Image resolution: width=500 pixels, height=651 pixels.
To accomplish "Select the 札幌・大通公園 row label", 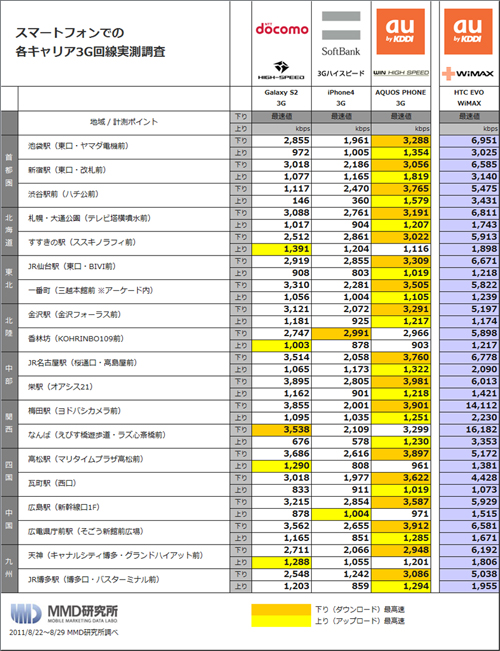I will click(x=90, y=218).
